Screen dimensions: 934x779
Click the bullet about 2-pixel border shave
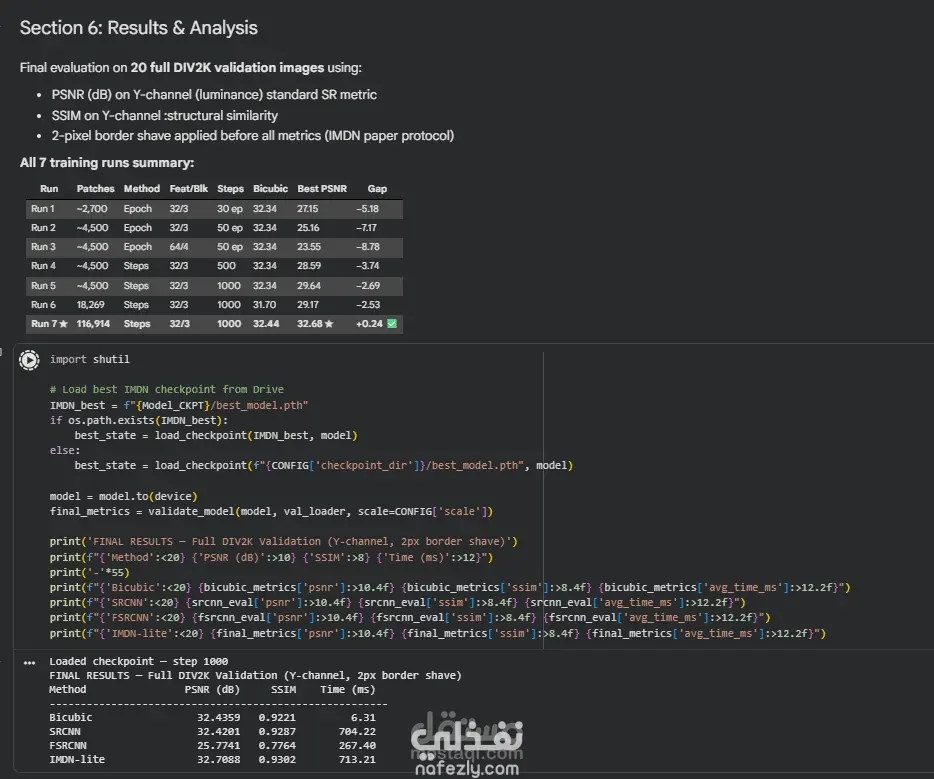253,136
